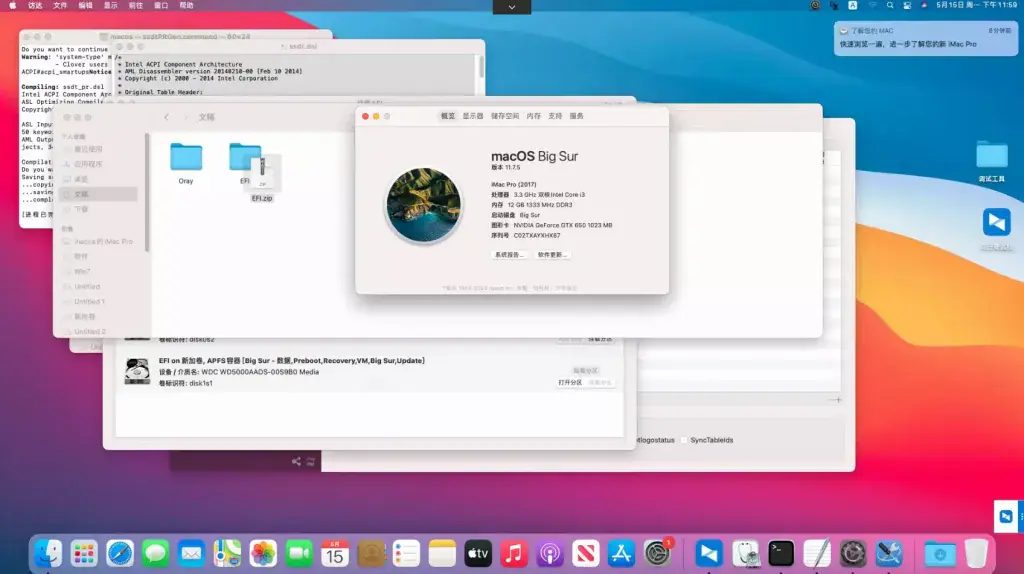Click the macOS Big Sur artwork image
The width and height of the screenshot is (1024, 574).
click(423, 205)
